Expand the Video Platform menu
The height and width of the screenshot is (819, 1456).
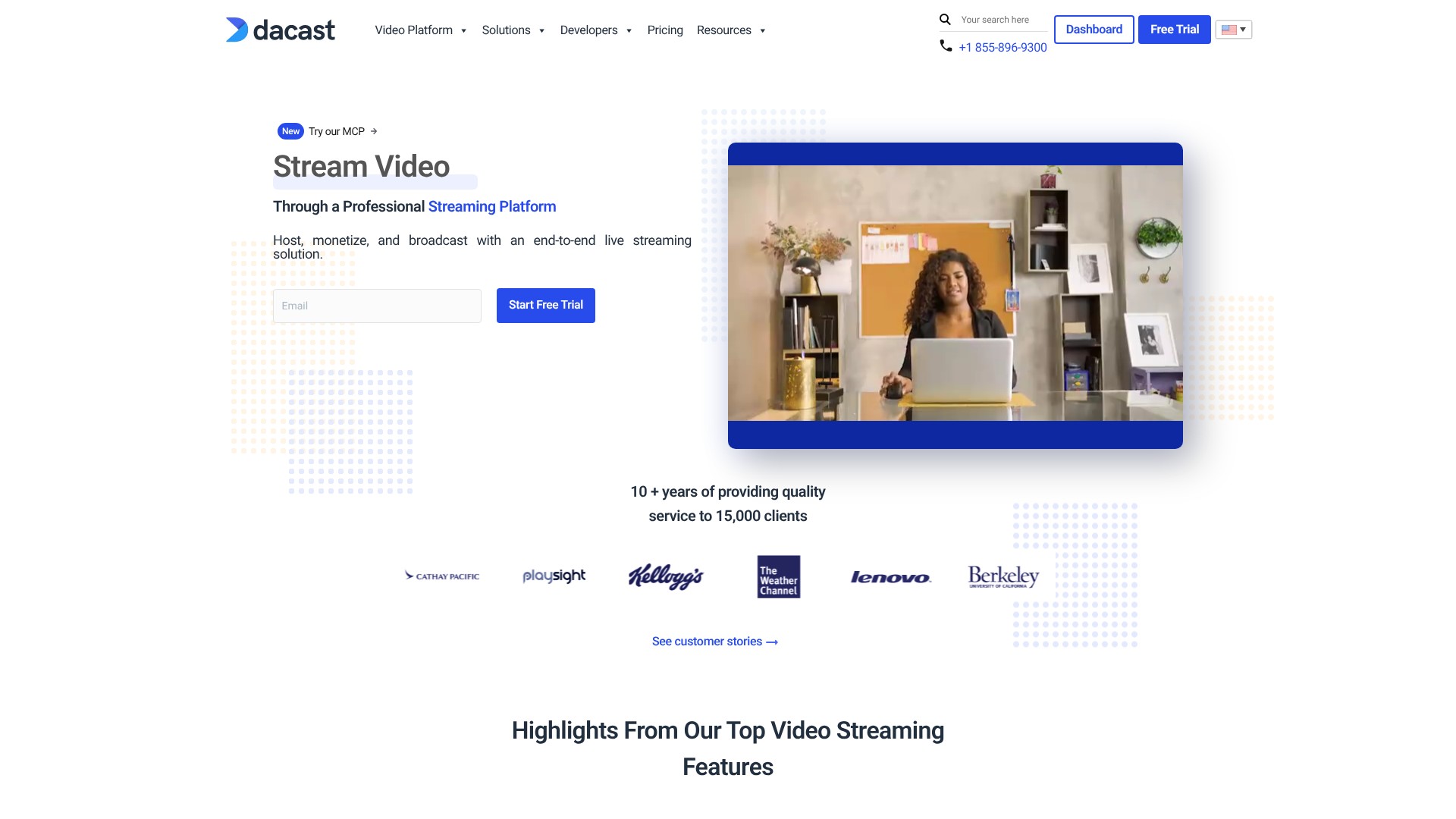pos(420,30)
